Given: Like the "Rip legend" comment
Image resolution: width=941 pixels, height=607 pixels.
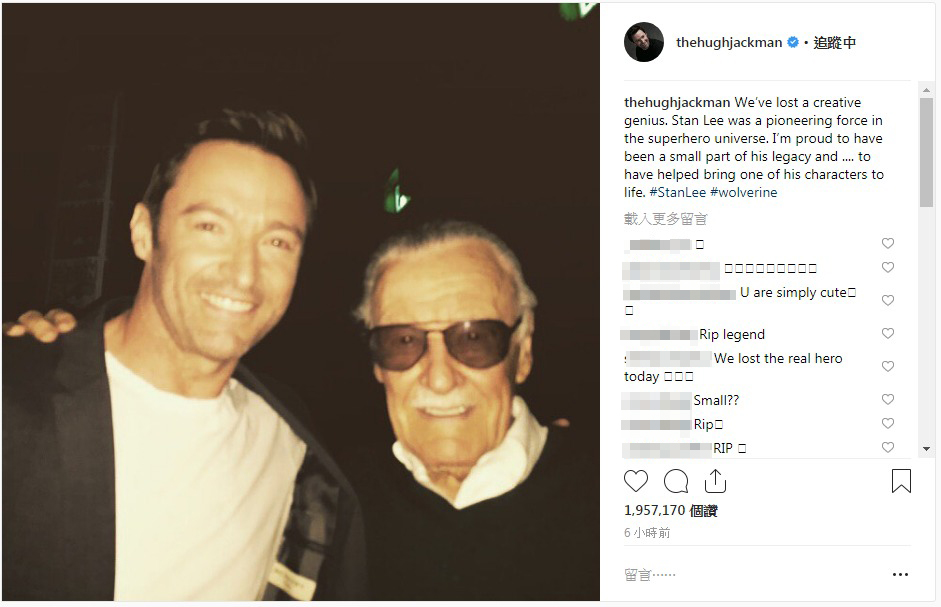Looking at the screenshot, I should [x=887, y=334].
